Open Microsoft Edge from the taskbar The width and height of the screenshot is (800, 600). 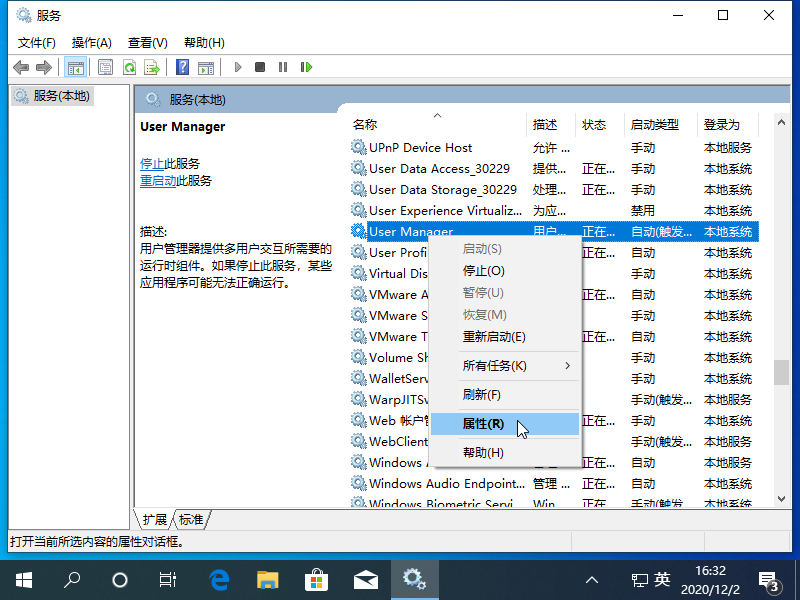pos(220,579)
